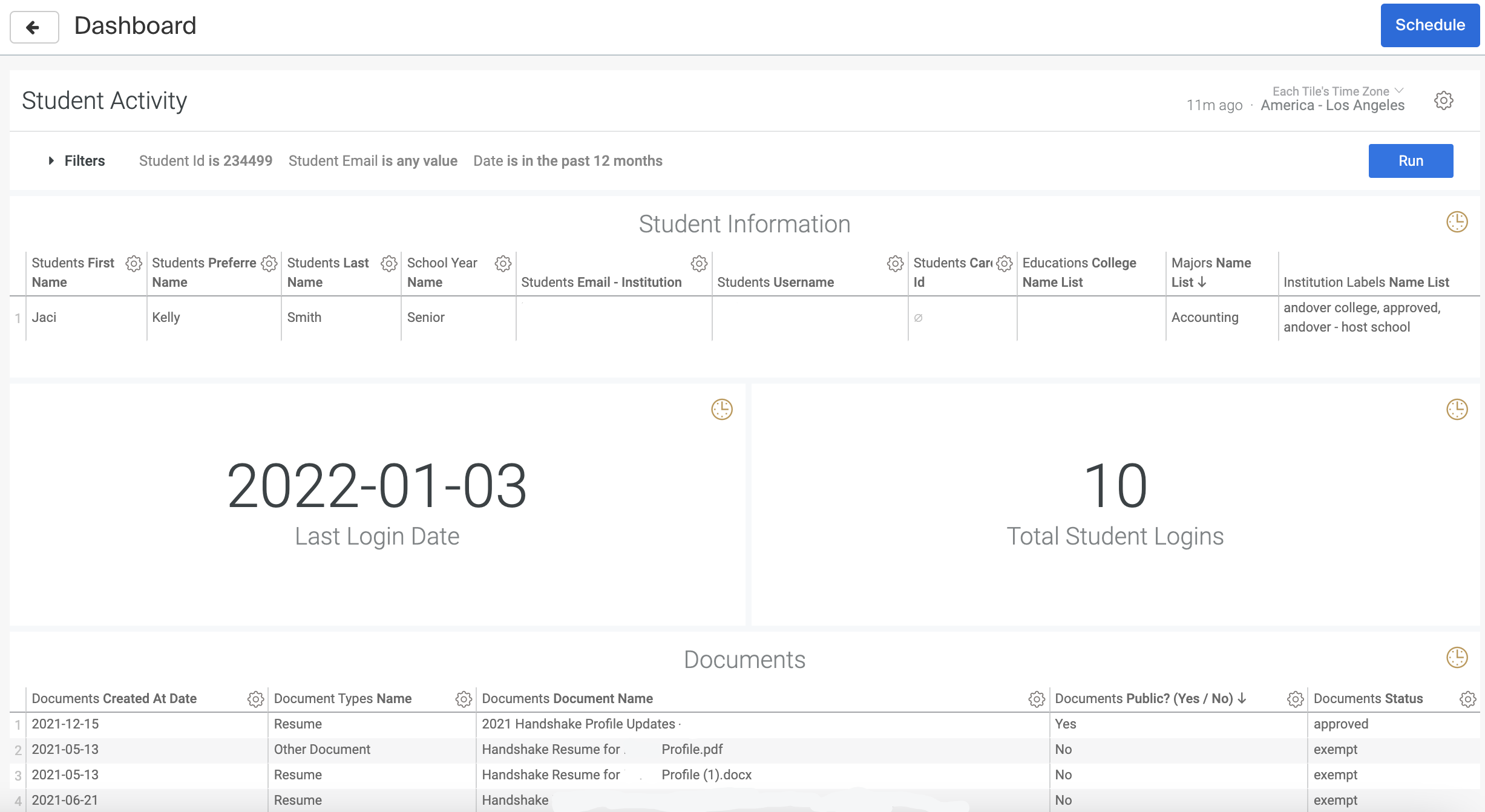Click gear icon on Students Last Name column
The height and width of the screenshot is (812, 1485).
point(389,263)
